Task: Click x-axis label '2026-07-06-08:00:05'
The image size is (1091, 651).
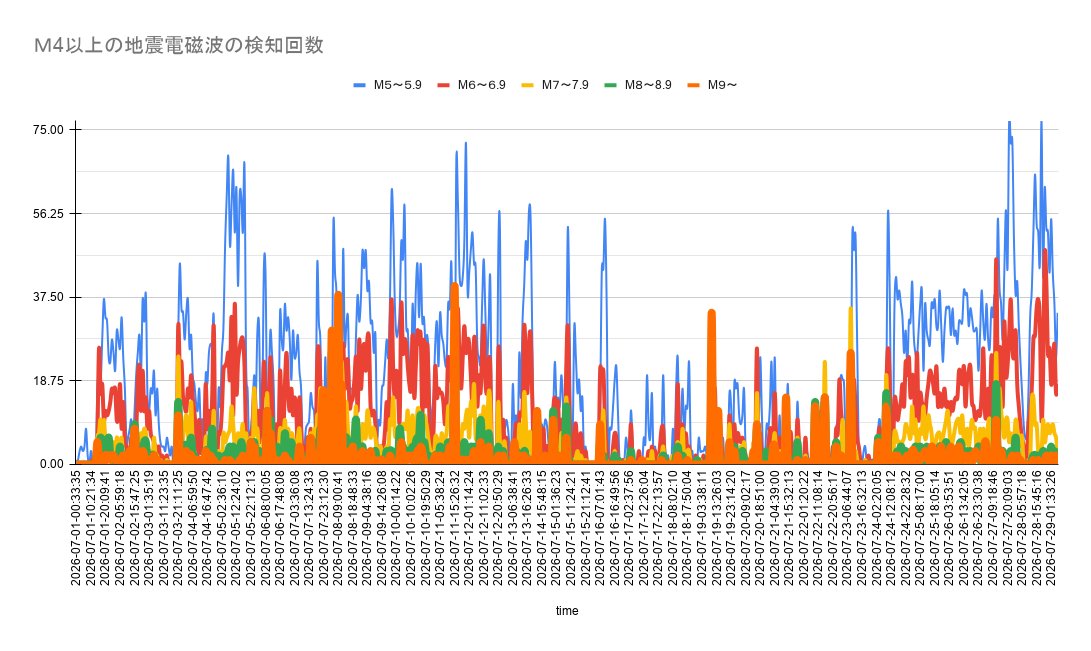Action: 266,528
